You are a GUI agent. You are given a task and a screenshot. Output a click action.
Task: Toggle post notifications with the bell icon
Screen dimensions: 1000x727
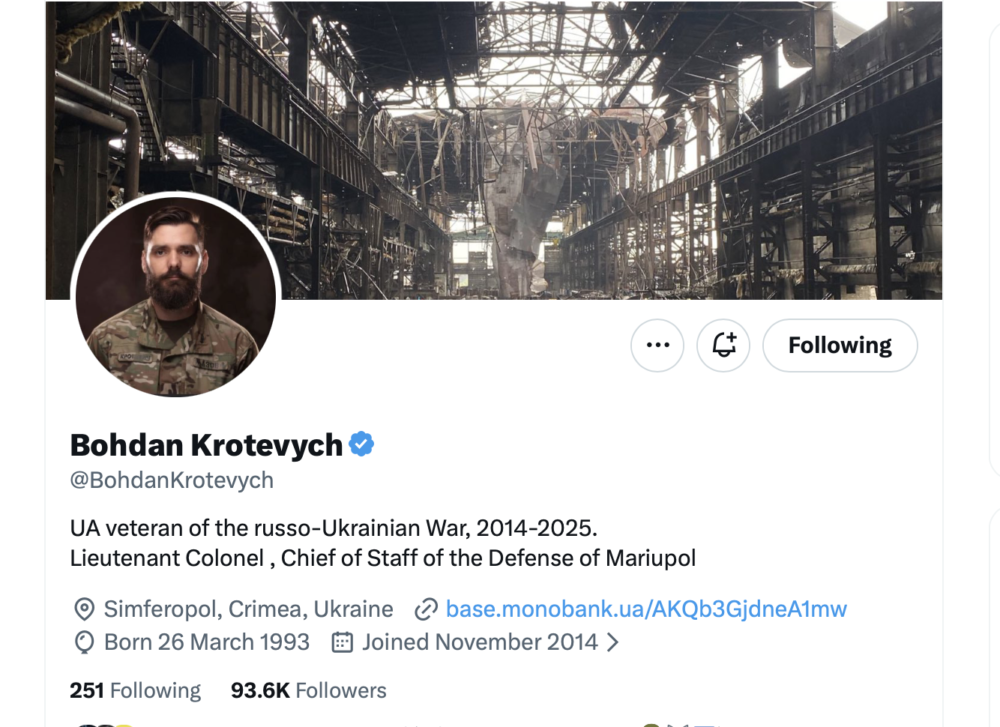click(723, 345)
